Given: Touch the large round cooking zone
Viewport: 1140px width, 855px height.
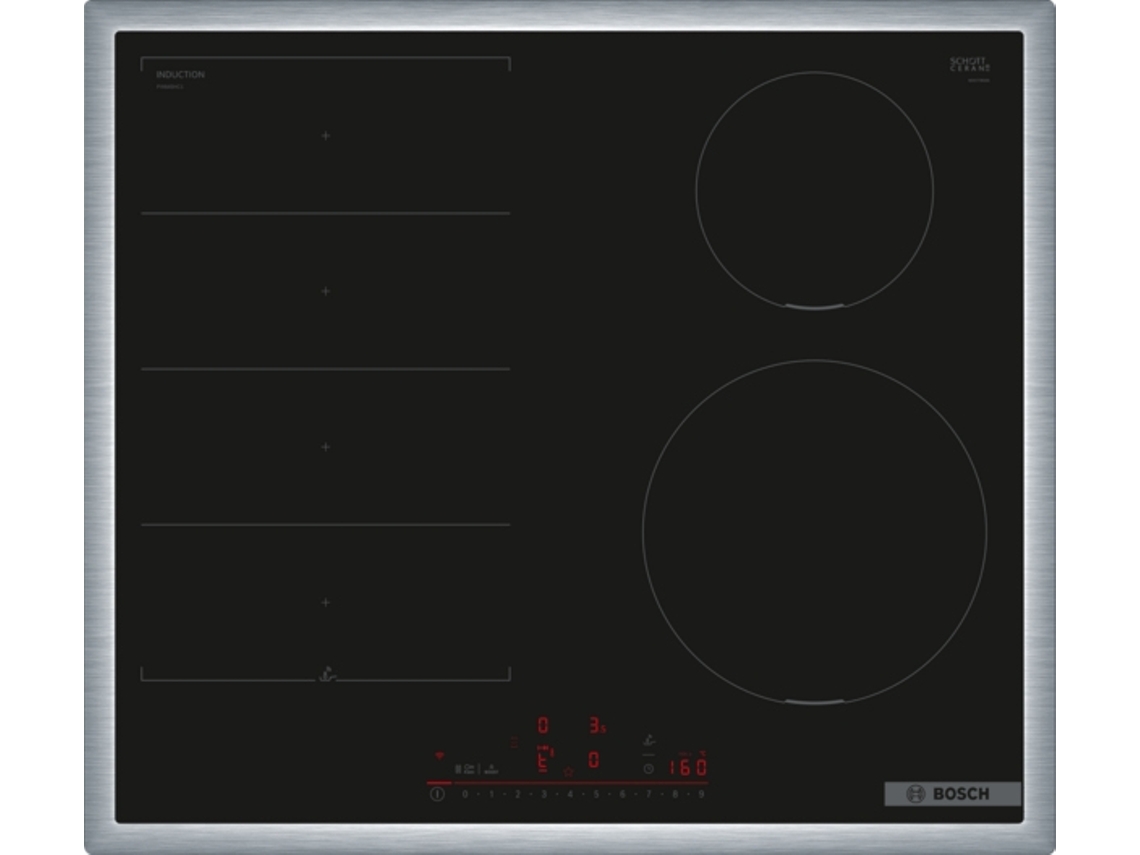Looking at the screenshot, I should 814,532.
